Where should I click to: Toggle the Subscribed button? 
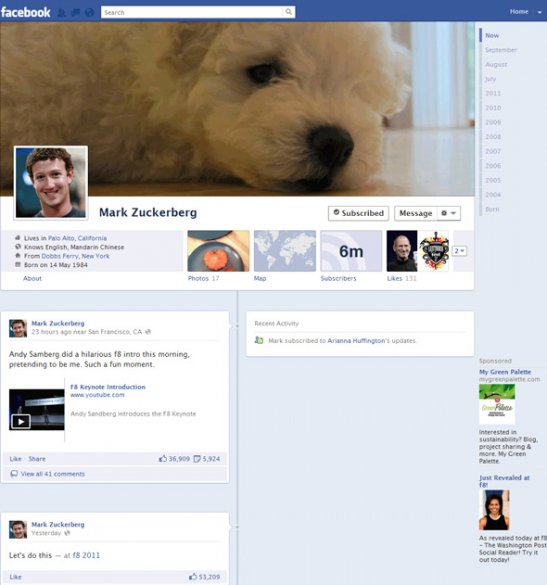point(358,213)
